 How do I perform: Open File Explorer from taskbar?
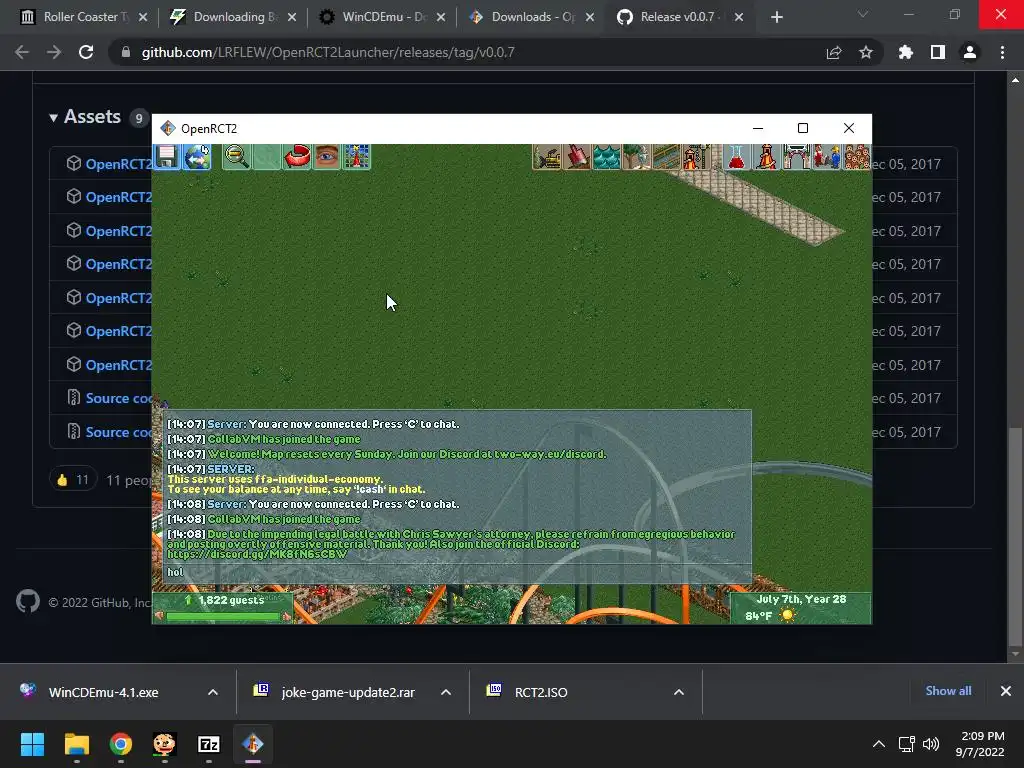(x=76, y=744)
